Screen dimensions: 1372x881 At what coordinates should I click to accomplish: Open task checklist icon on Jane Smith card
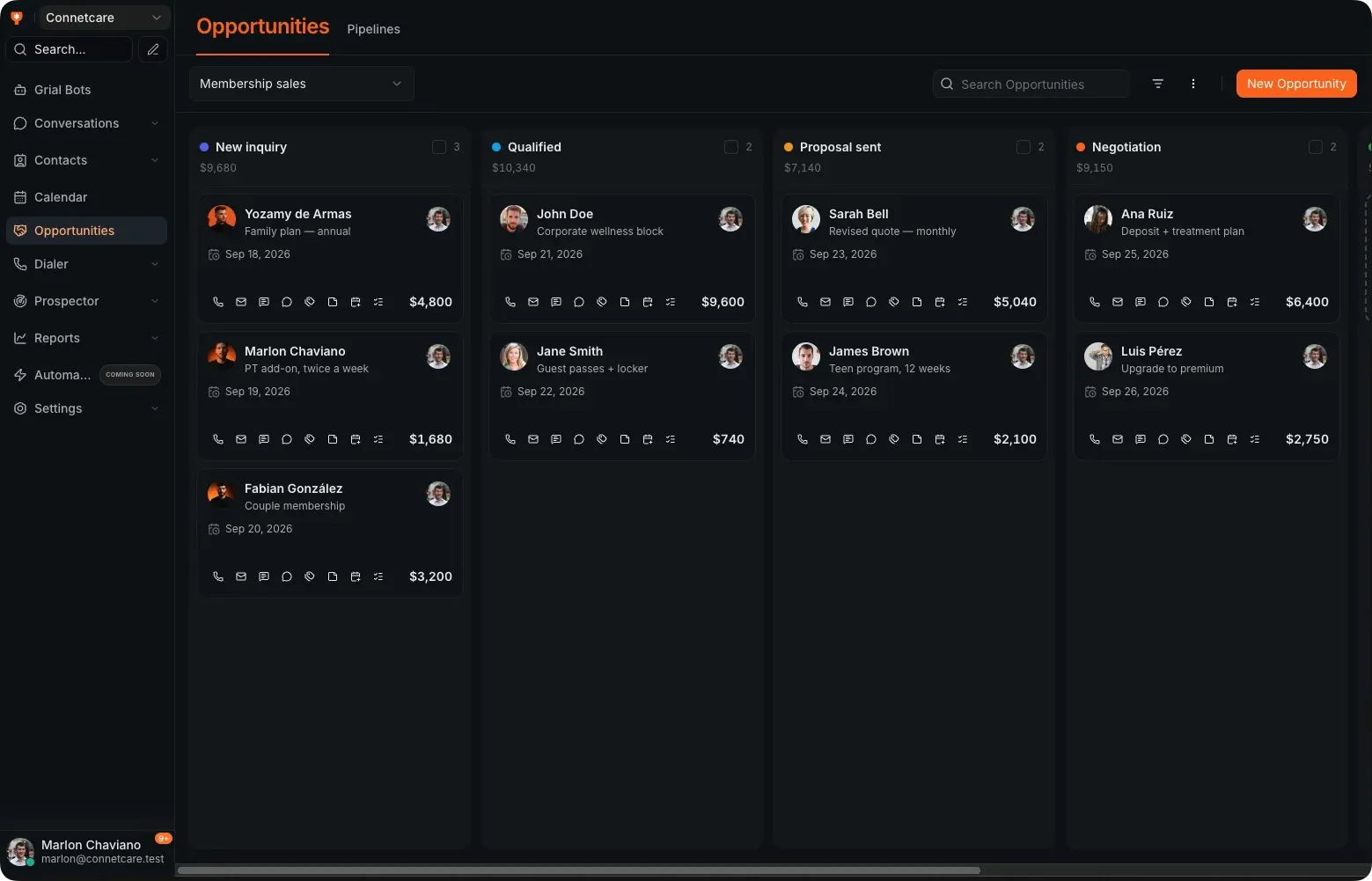pyautogui.click(x=671, y=439)
